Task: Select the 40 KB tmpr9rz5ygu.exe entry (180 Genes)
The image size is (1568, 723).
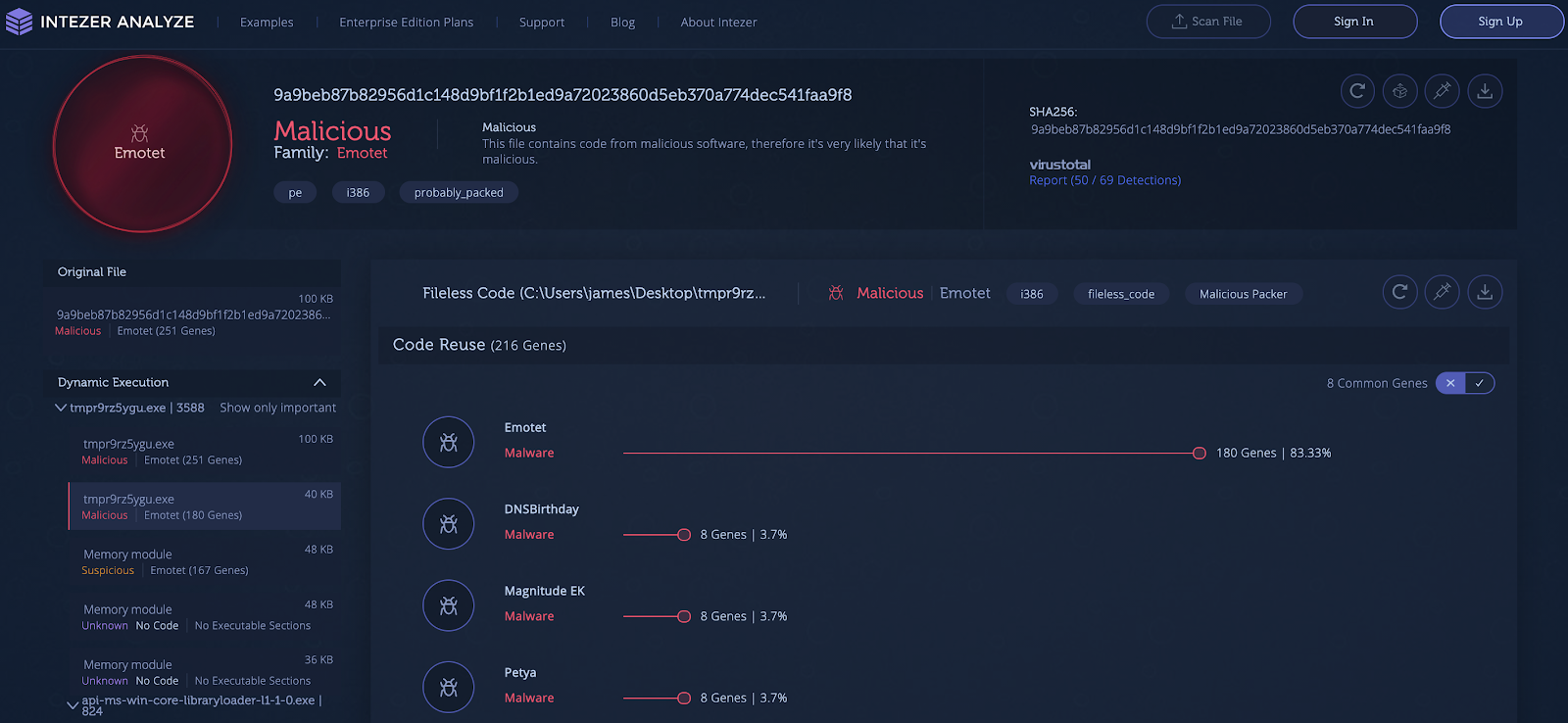Action: click(x=204, y=506)
